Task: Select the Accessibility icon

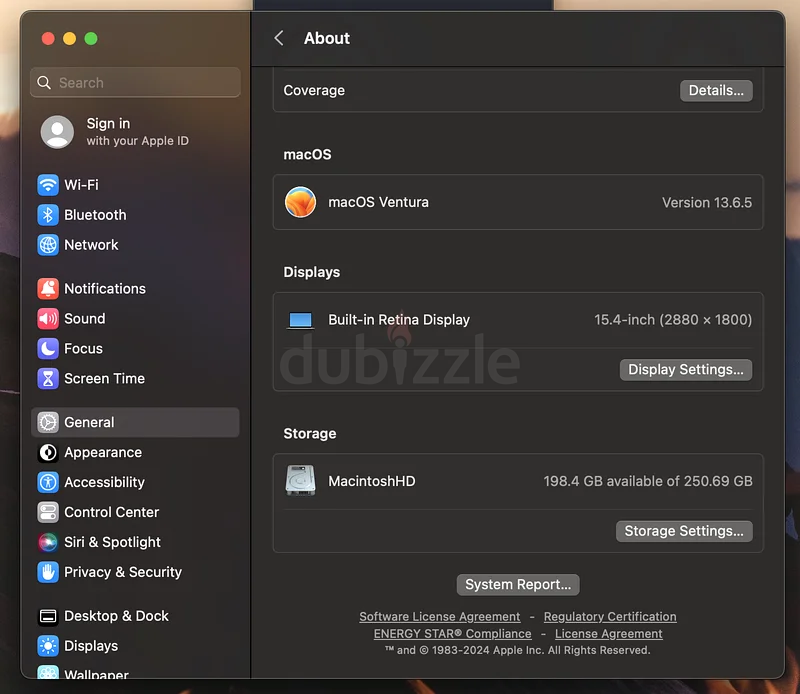Action: pos(48,482)
